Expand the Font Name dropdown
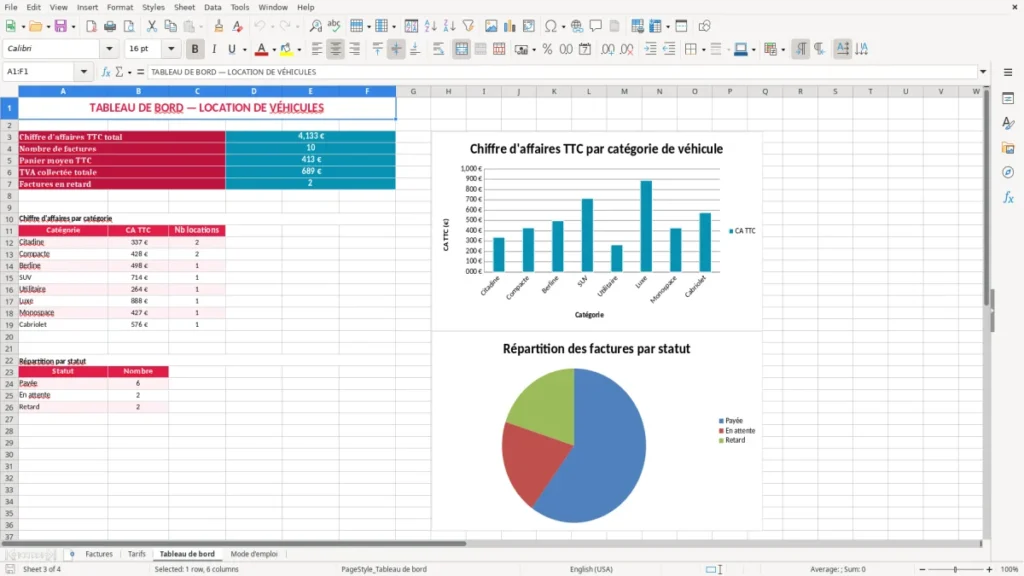 [x=109, y=49]
